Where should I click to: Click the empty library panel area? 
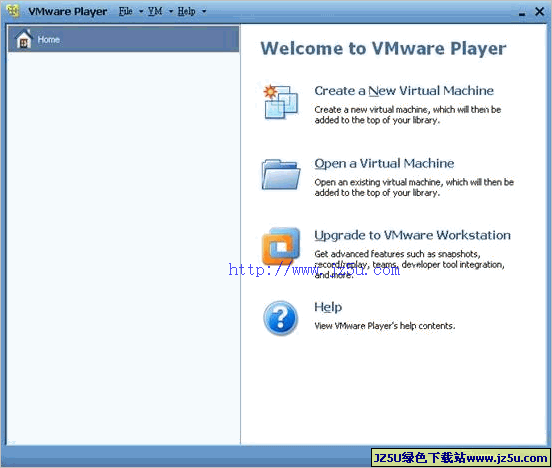coord(123,248)
